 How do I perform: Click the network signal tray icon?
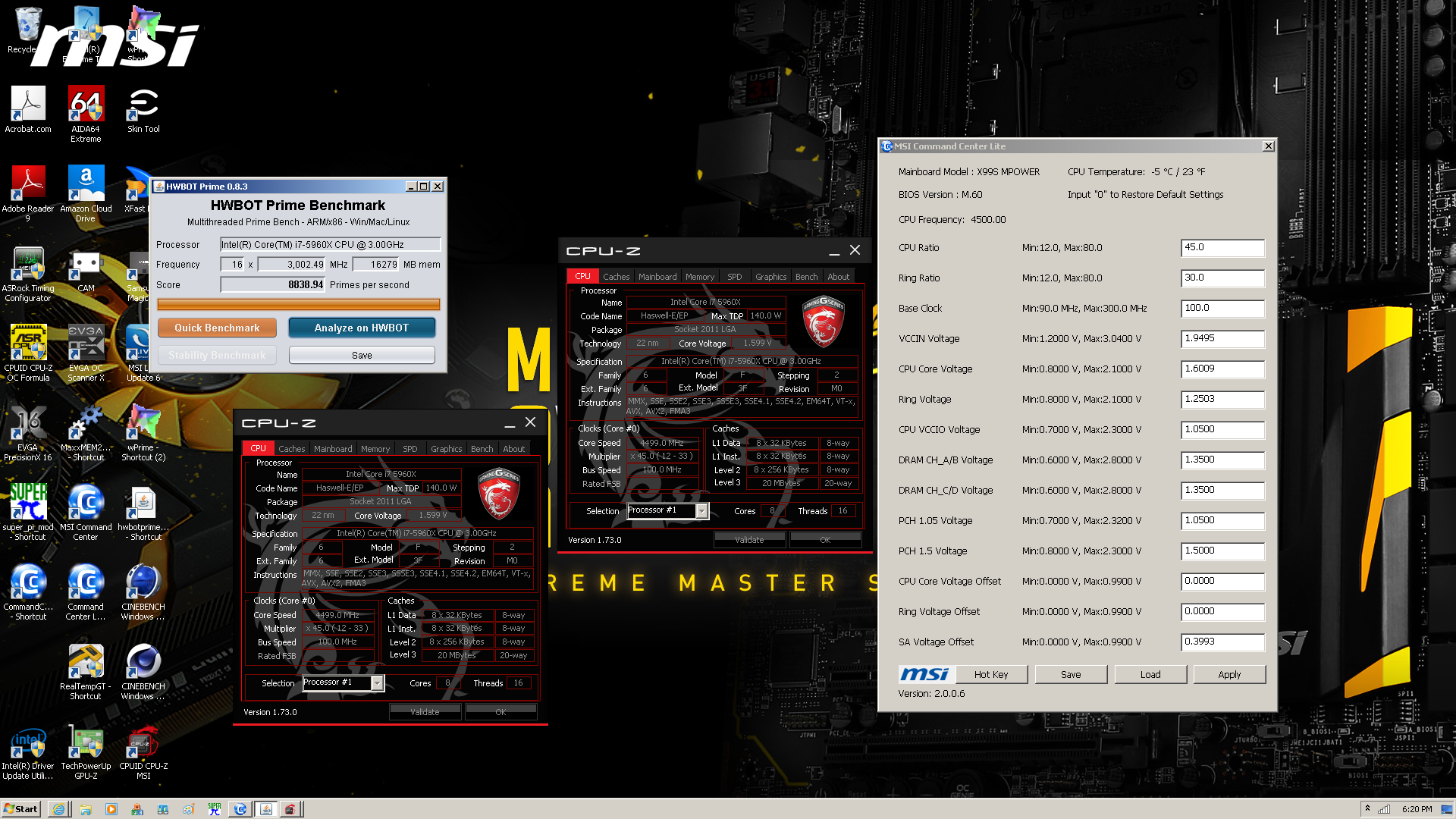click(x=1384, y=809)
